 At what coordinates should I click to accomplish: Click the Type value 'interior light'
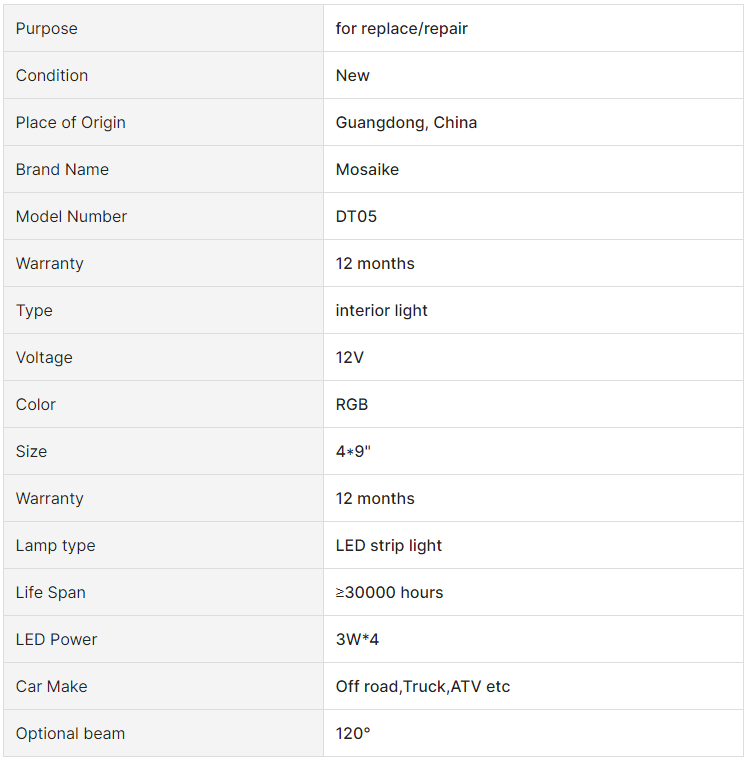[381, 311]
